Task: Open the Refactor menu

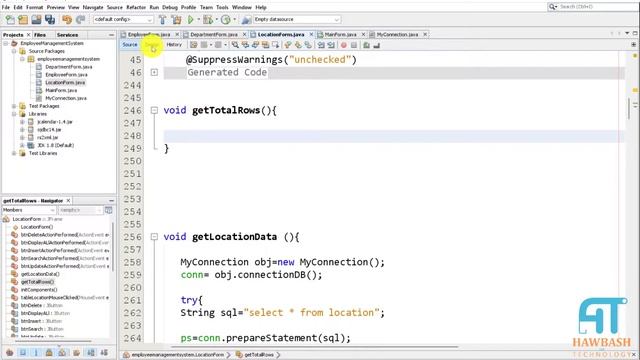Action: 136,7
